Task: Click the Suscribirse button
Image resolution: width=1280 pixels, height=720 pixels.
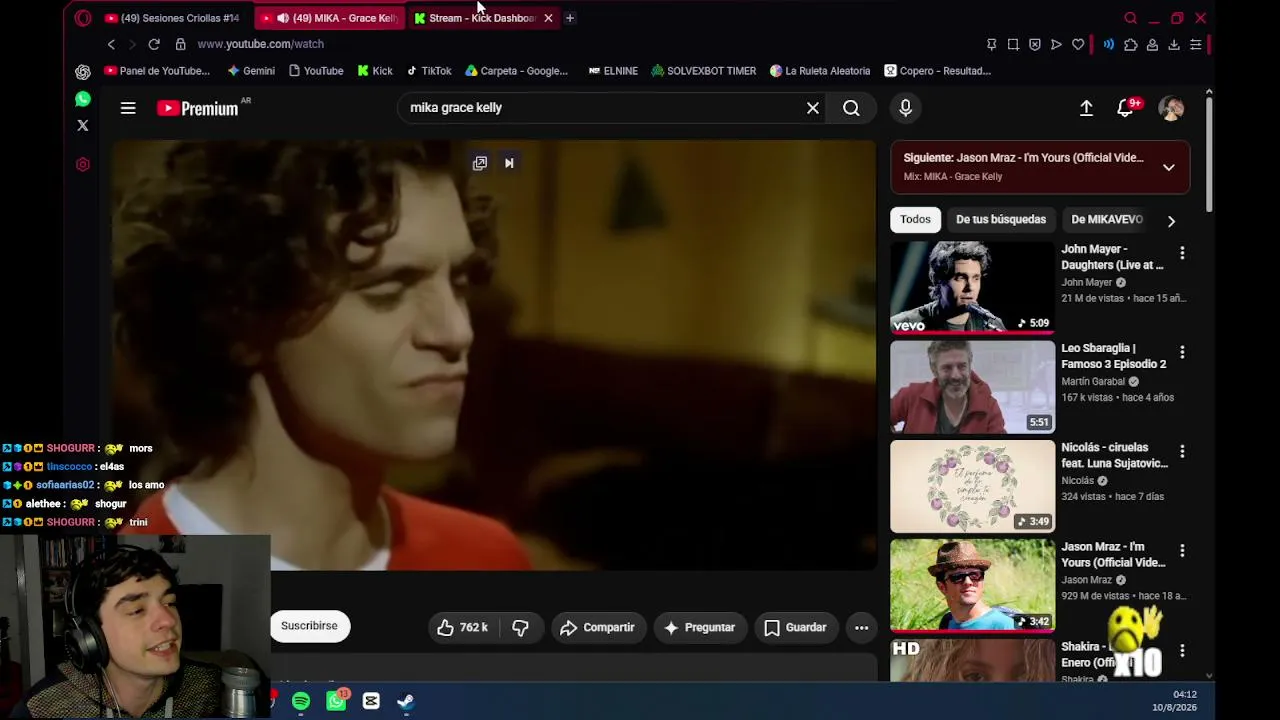Action: tap(309, 626)
